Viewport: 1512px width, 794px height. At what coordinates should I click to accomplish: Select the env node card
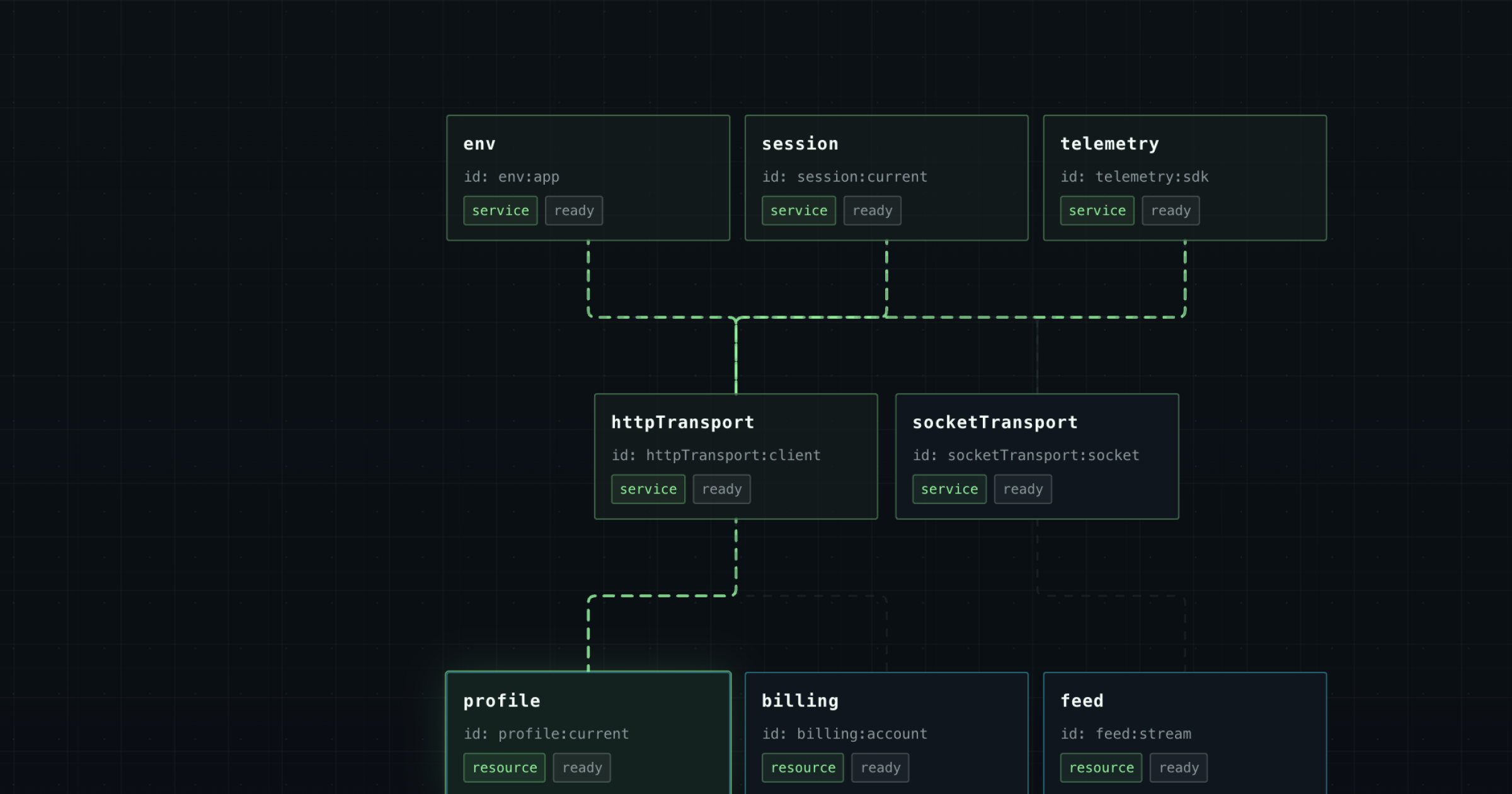point(588,178)
